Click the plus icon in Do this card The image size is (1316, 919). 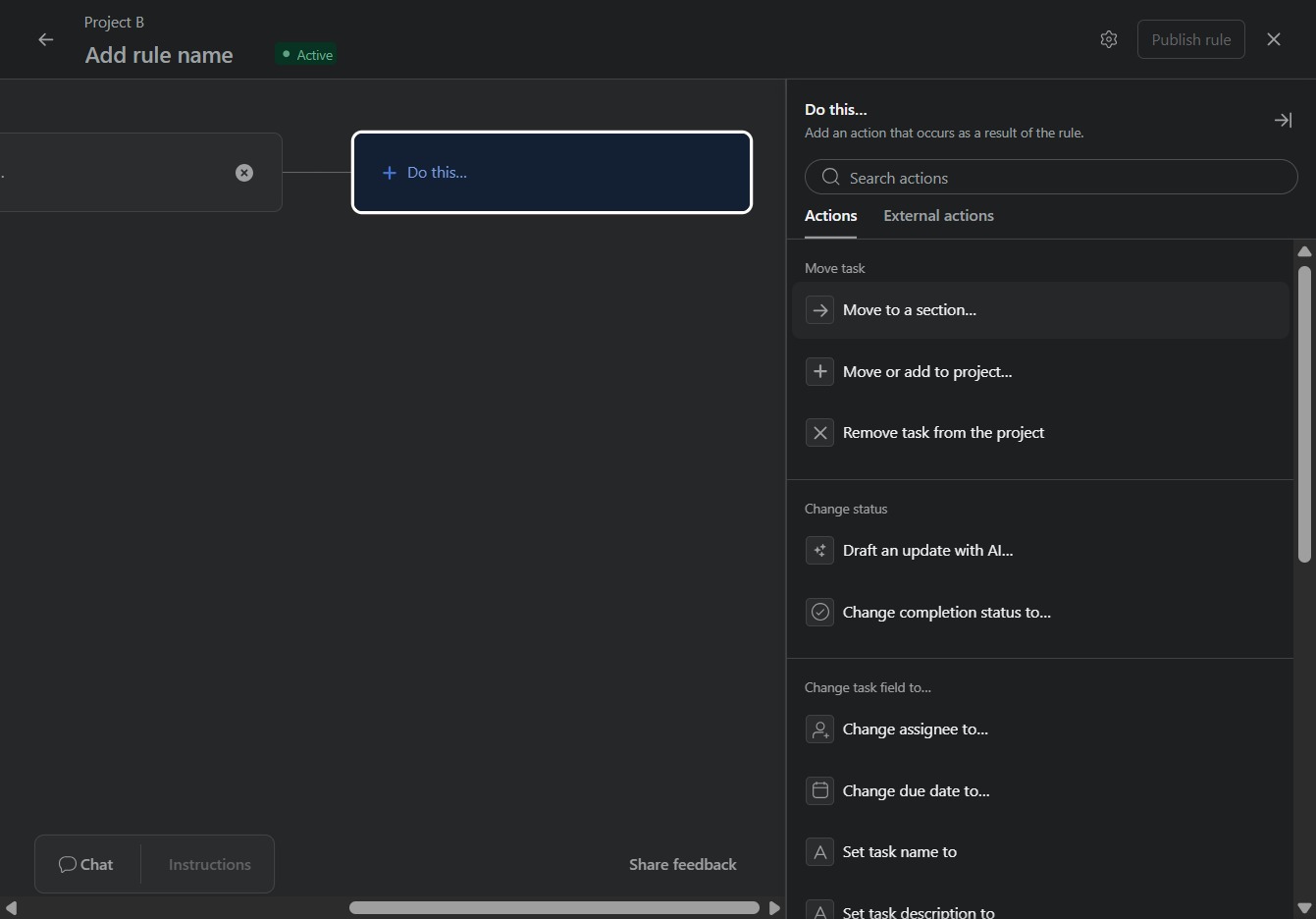point(390,173)
